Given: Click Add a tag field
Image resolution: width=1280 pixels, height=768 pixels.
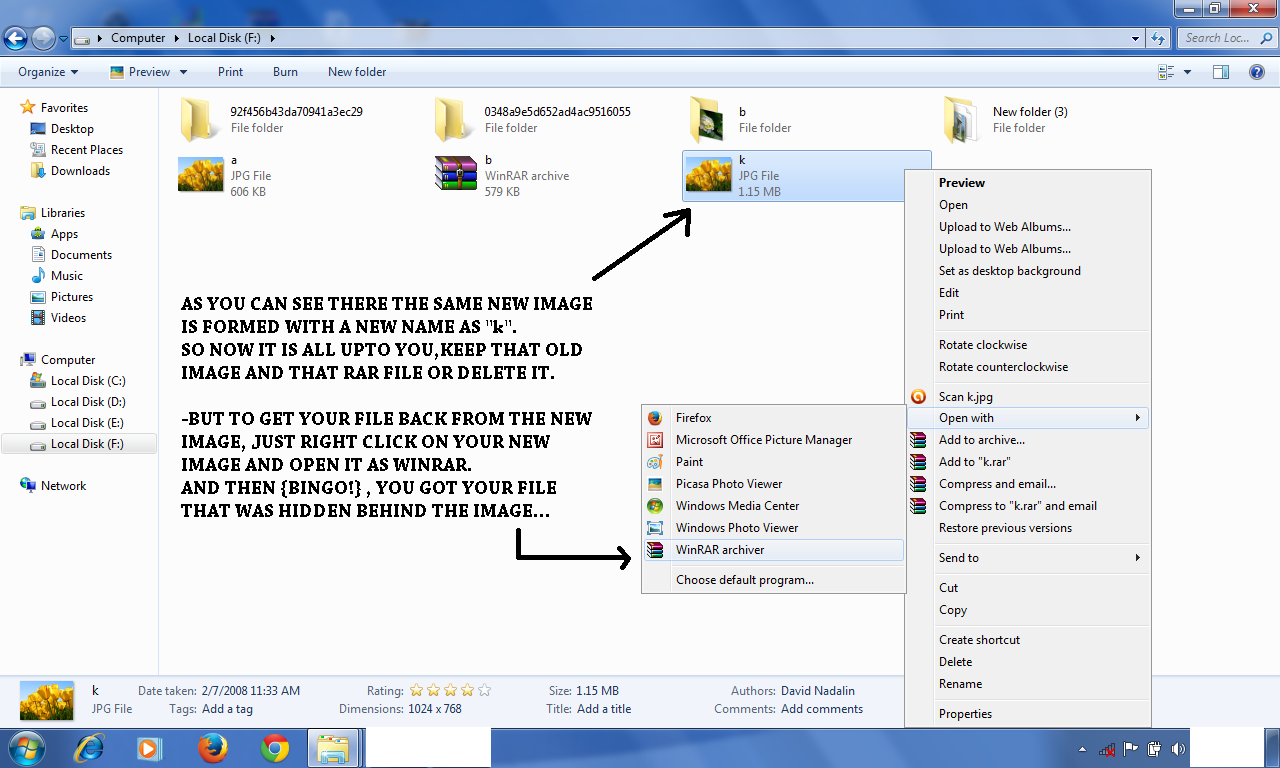Looking at the screenshot, I should click(x=227, y=709).
